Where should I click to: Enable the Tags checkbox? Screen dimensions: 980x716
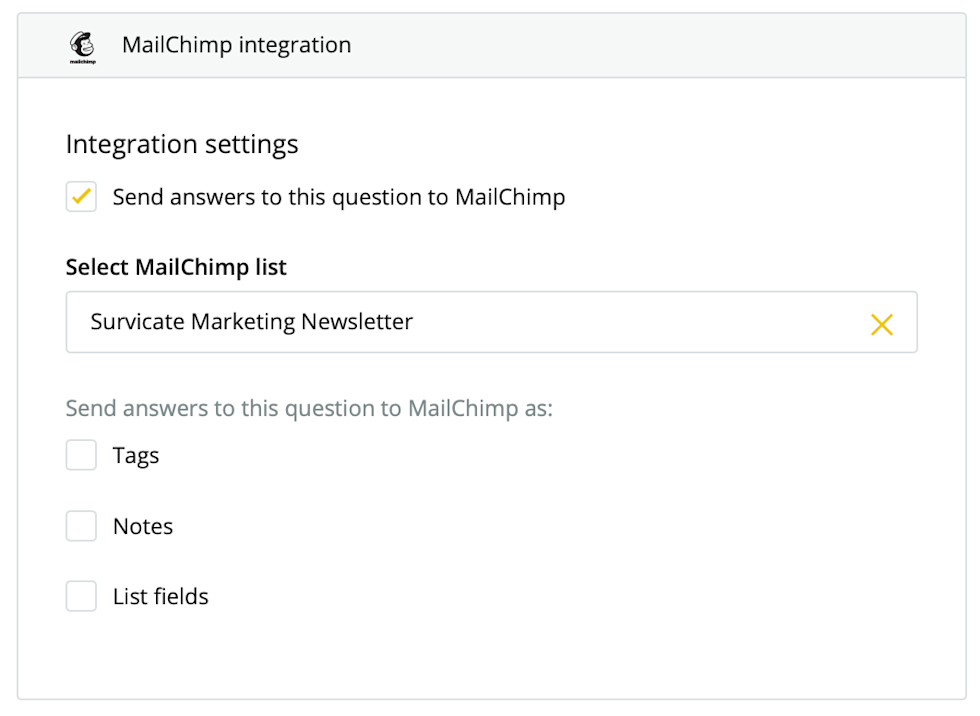[x=81, y=456]
